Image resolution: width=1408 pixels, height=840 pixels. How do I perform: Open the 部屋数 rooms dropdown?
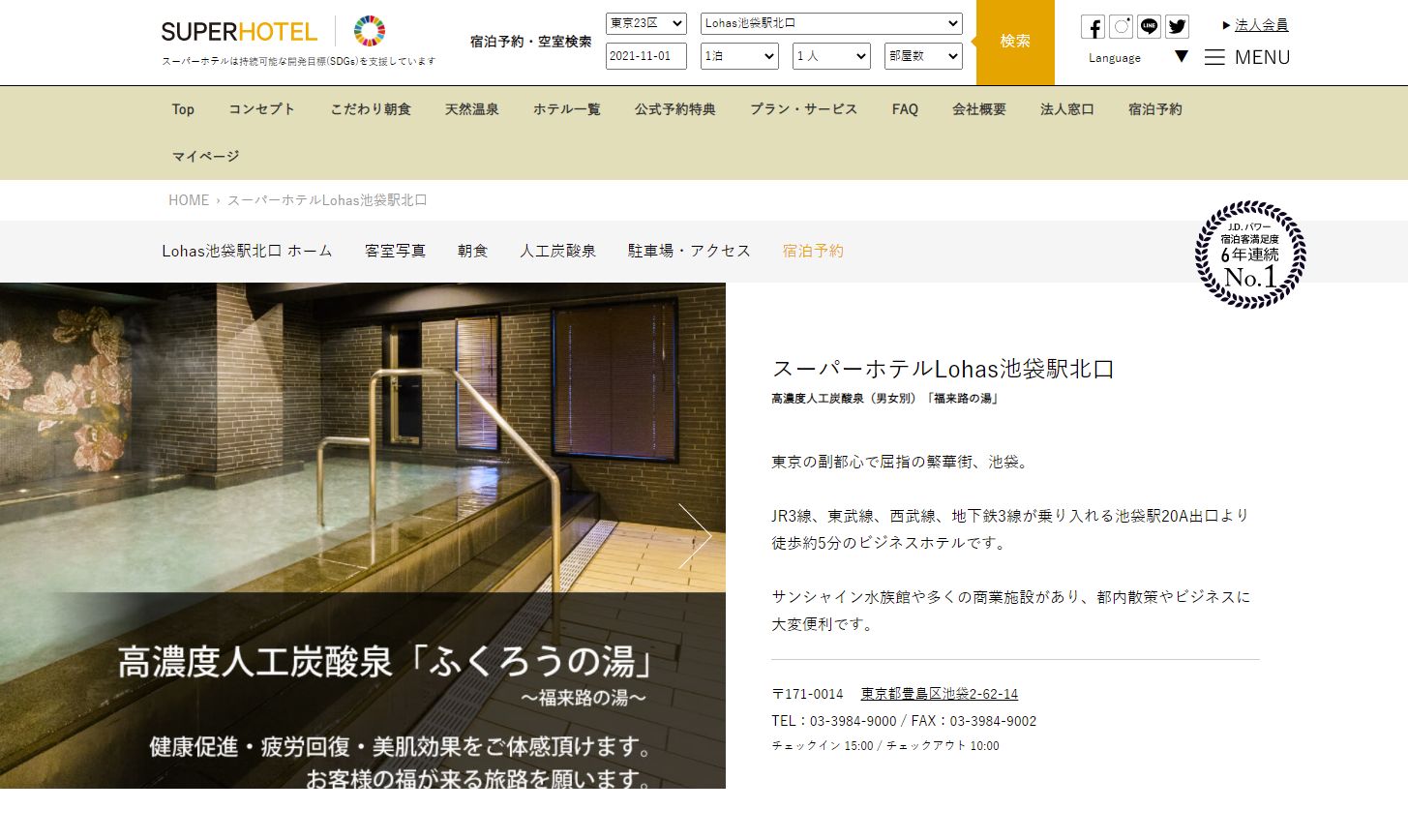point(923,56)
